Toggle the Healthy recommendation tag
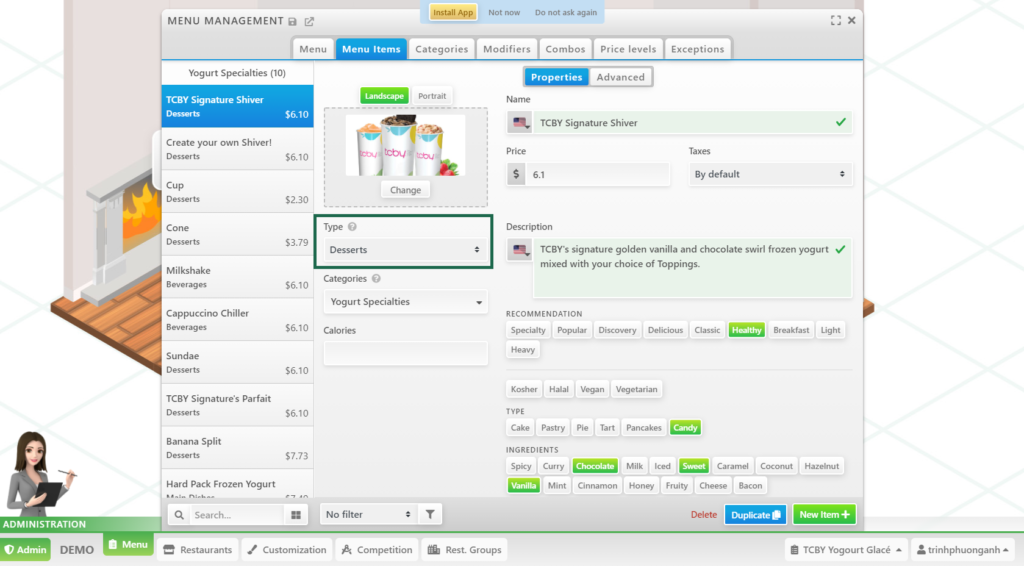The width and height of the screenshot is (1024, 566). click(x=746, y=330)
